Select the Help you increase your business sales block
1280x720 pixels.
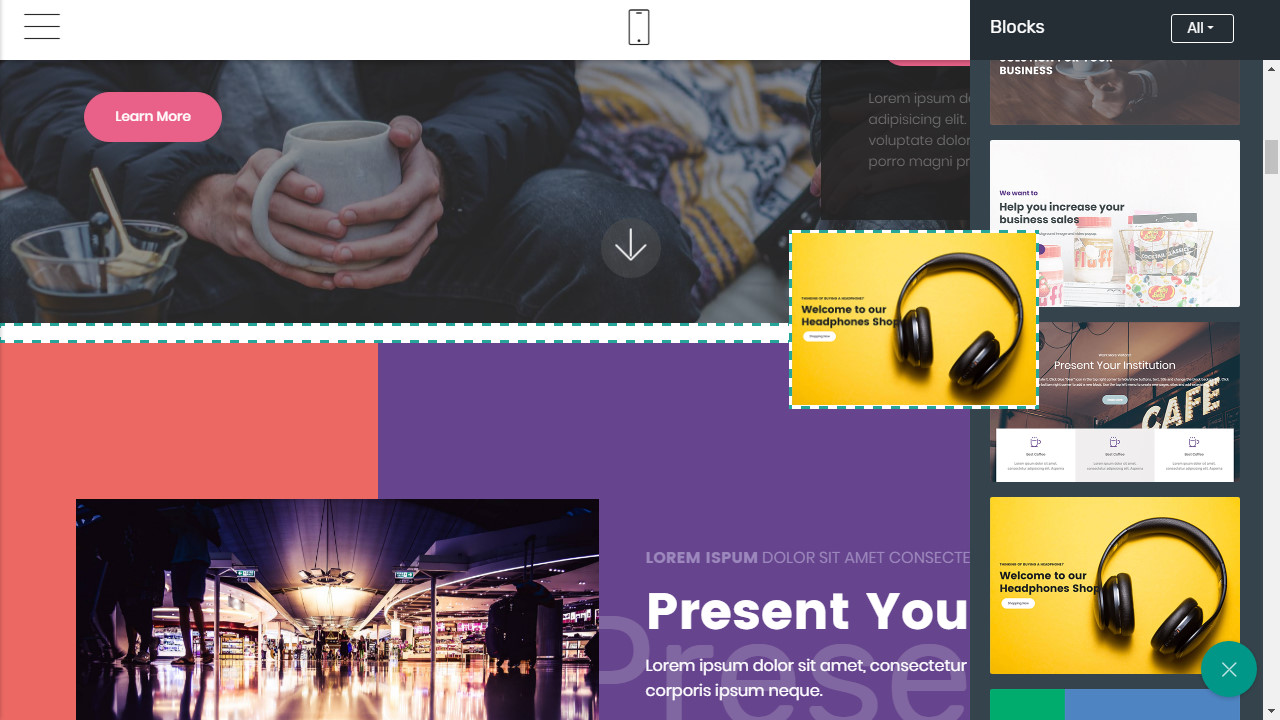pyautogui.click(x=1115, y=223)
